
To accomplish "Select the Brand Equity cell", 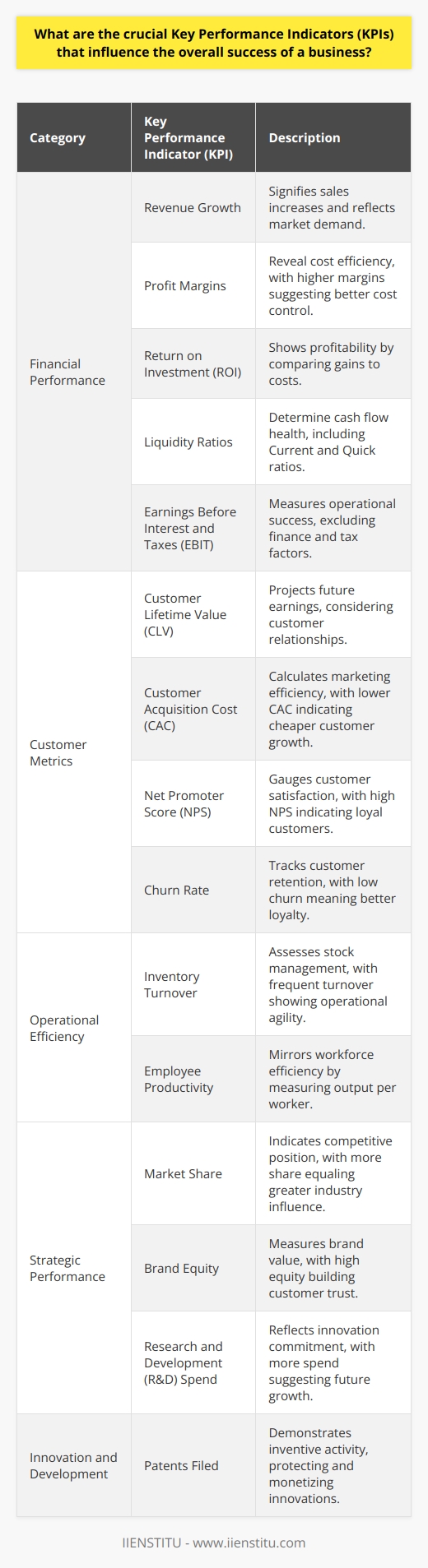I will coord(193,1268).
